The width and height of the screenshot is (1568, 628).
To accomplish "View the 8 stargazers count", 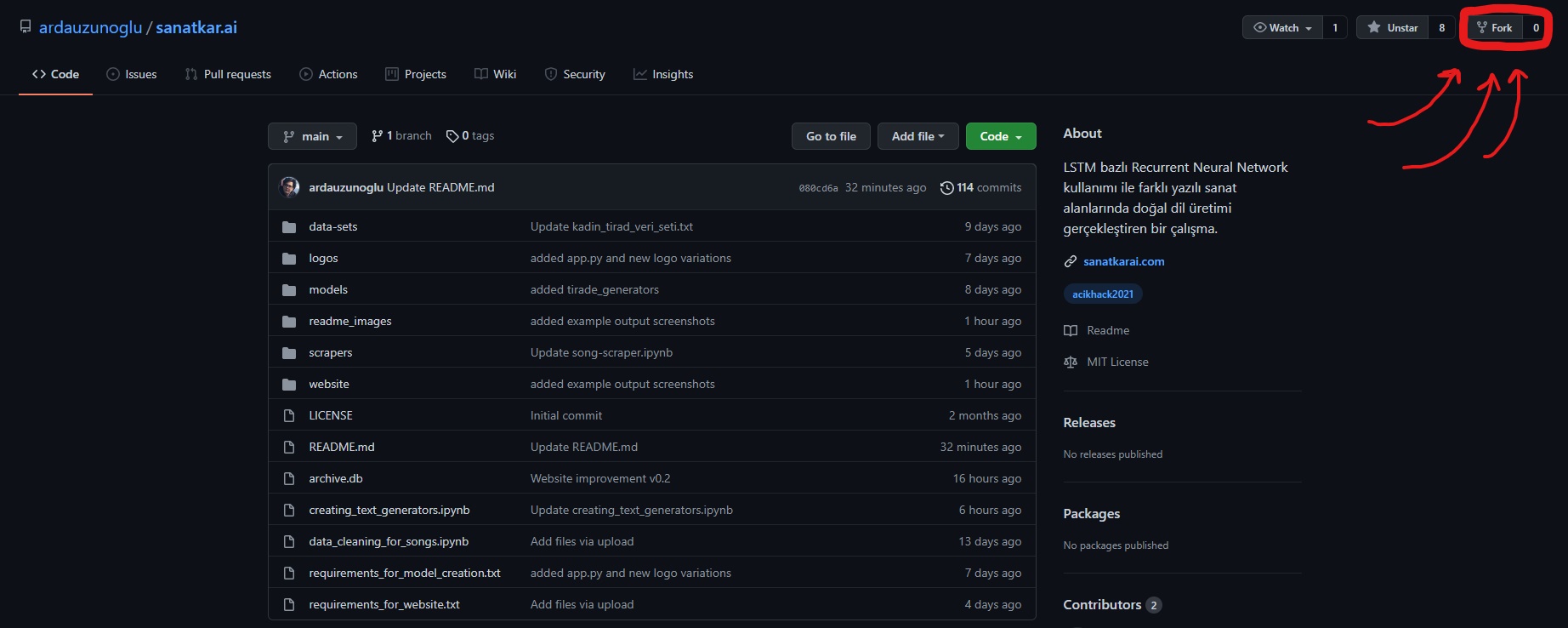I will (x=1441, y=27).
